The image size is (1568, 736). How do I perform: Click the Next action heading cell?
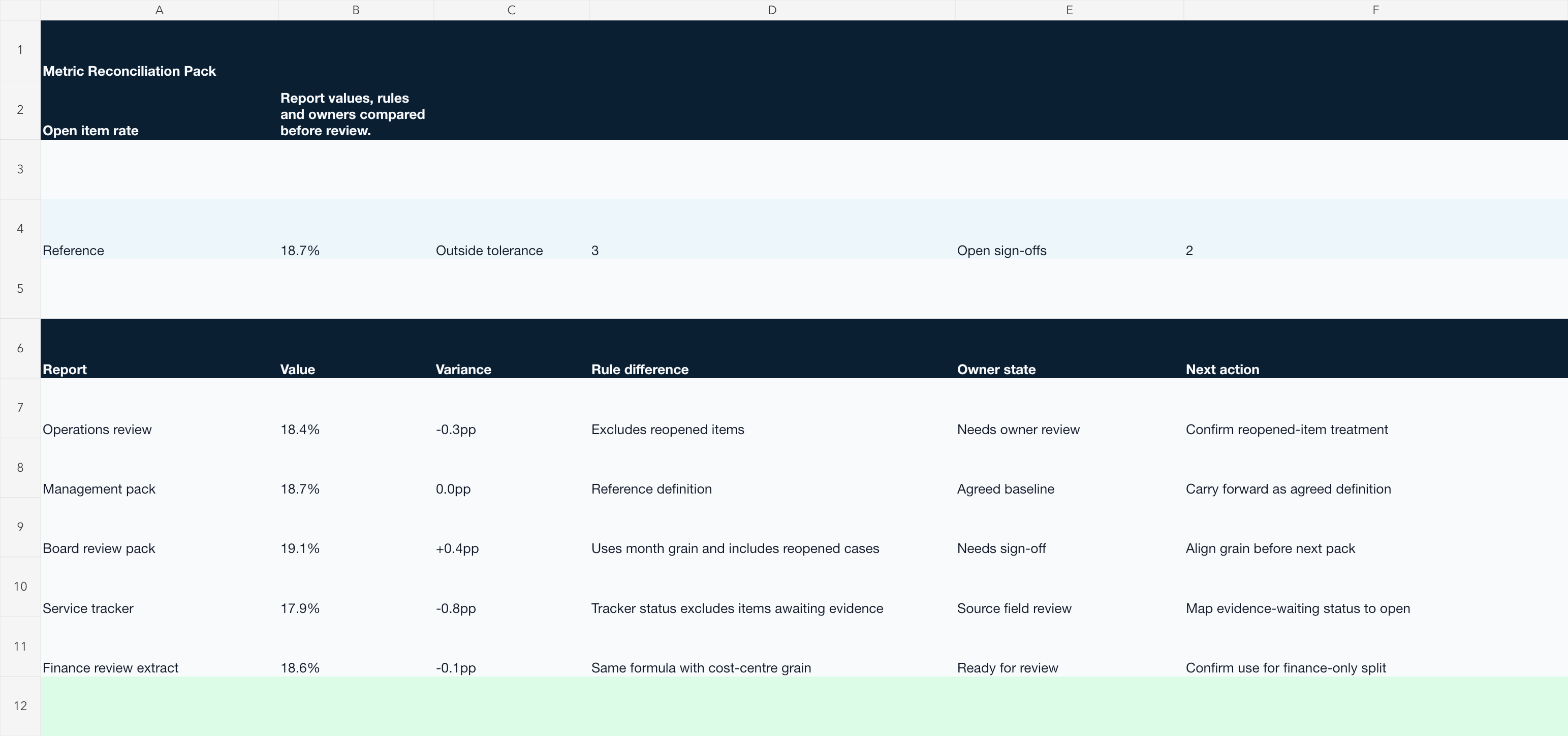[1375, 348]
